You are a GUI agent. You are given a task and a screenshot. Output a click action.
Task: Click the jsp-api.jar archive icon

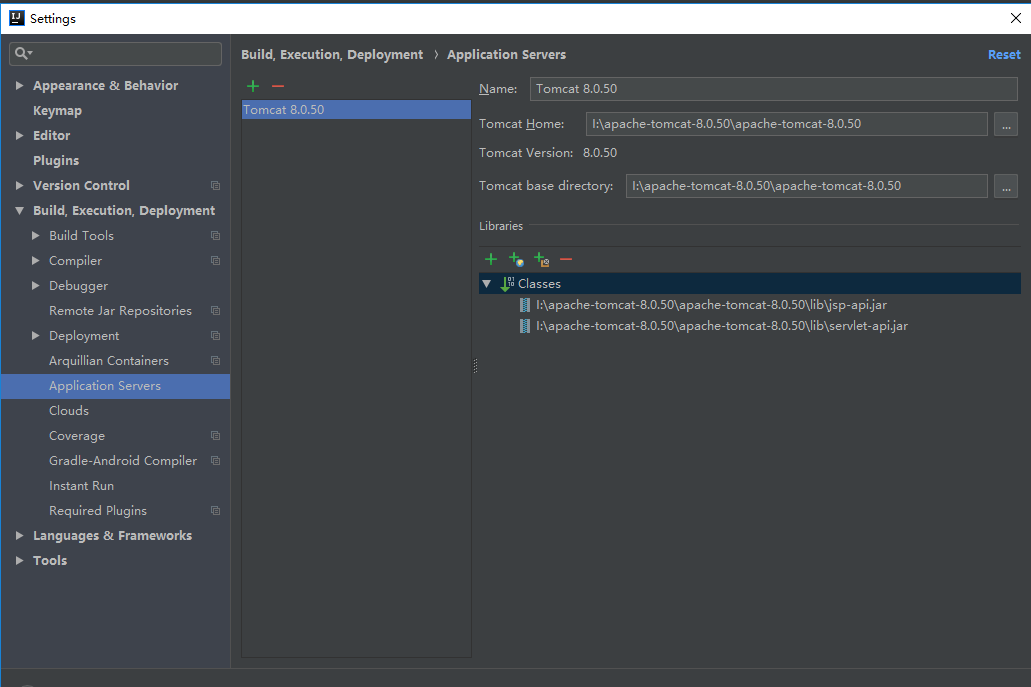(525, 305)
